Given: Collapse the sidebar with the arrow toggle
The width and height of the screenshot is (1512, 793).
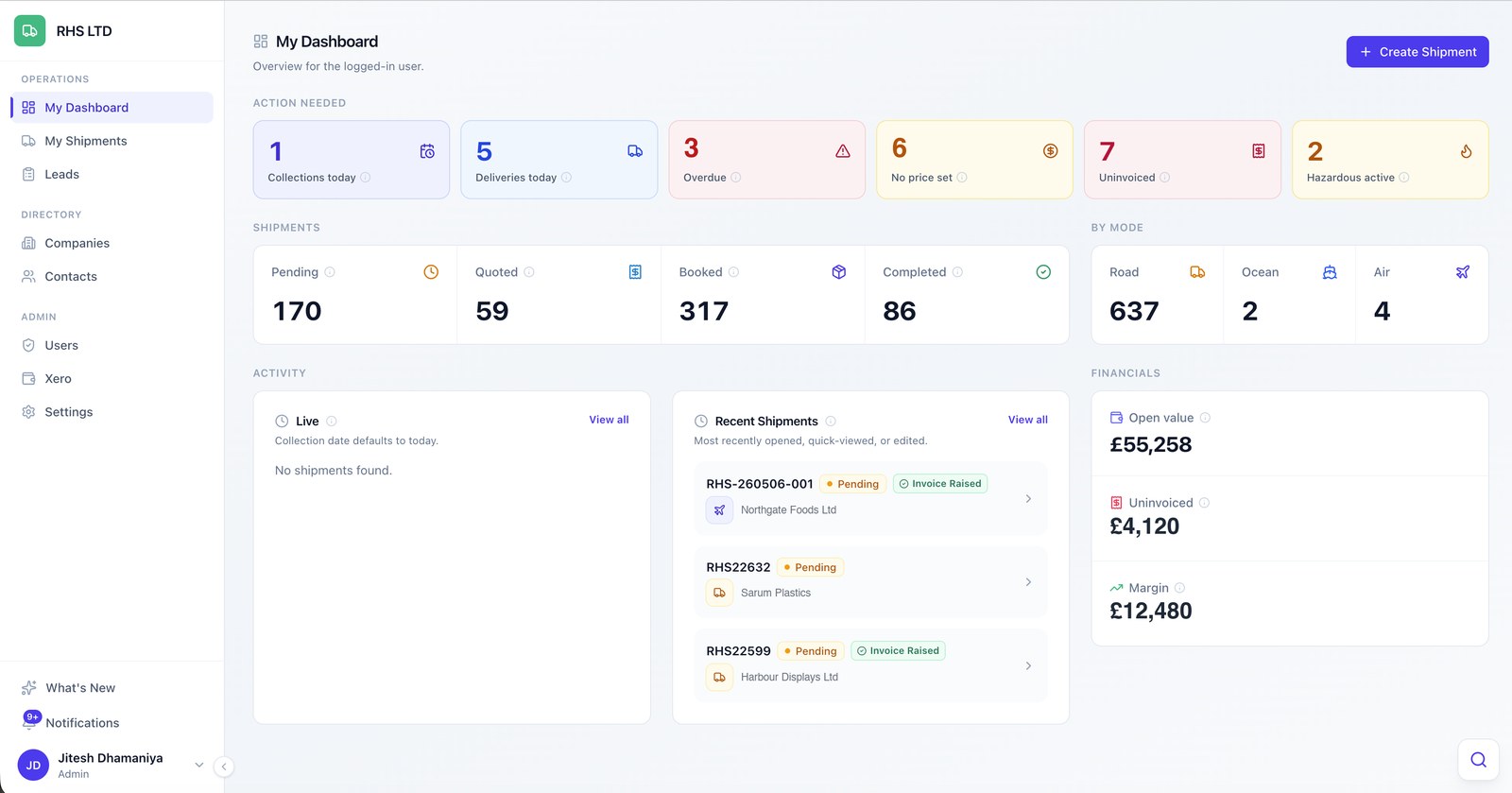Looking at the screenshot, I should [223, 767].
